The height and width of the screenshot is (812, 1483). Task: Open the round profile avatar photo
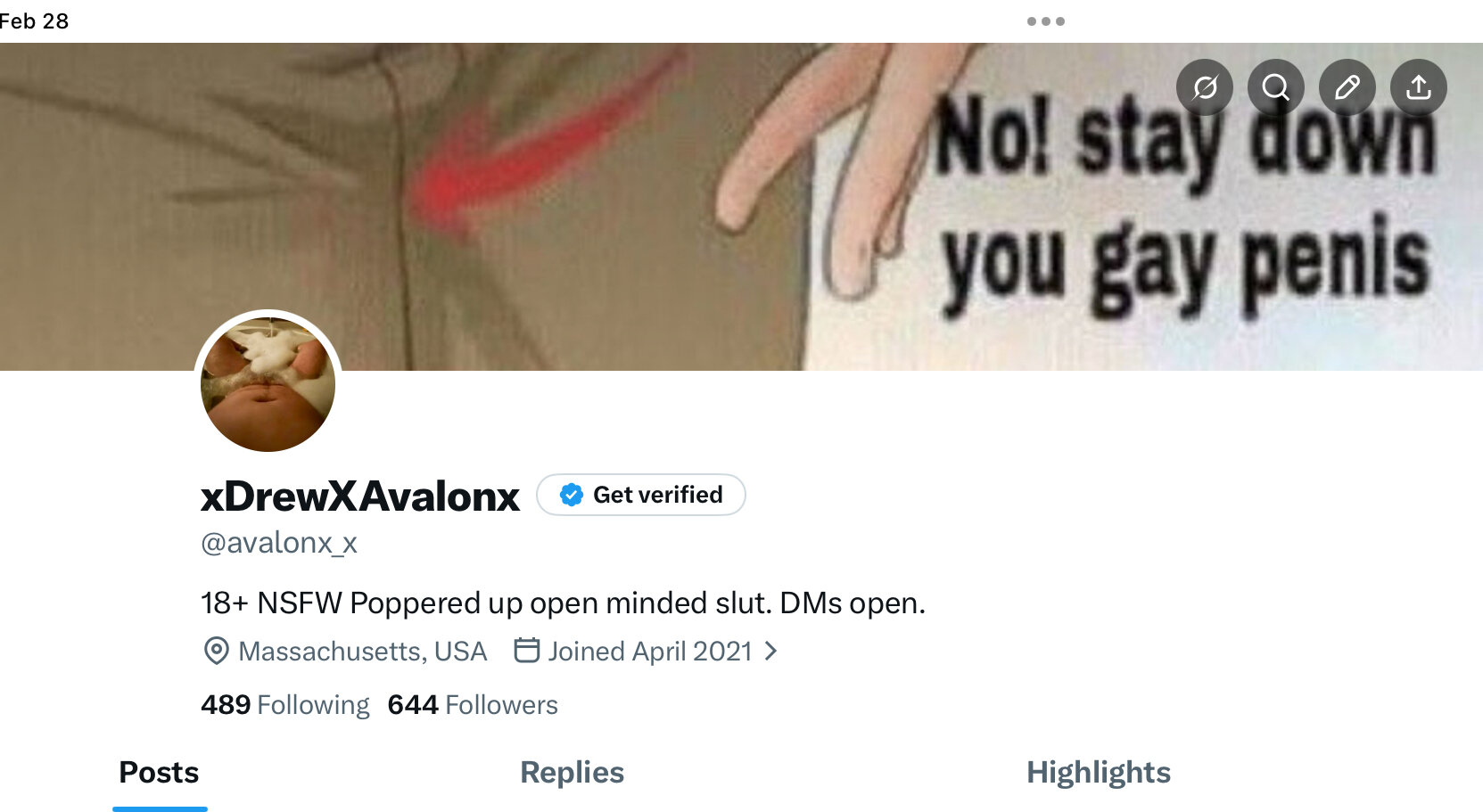pos(268,384)
